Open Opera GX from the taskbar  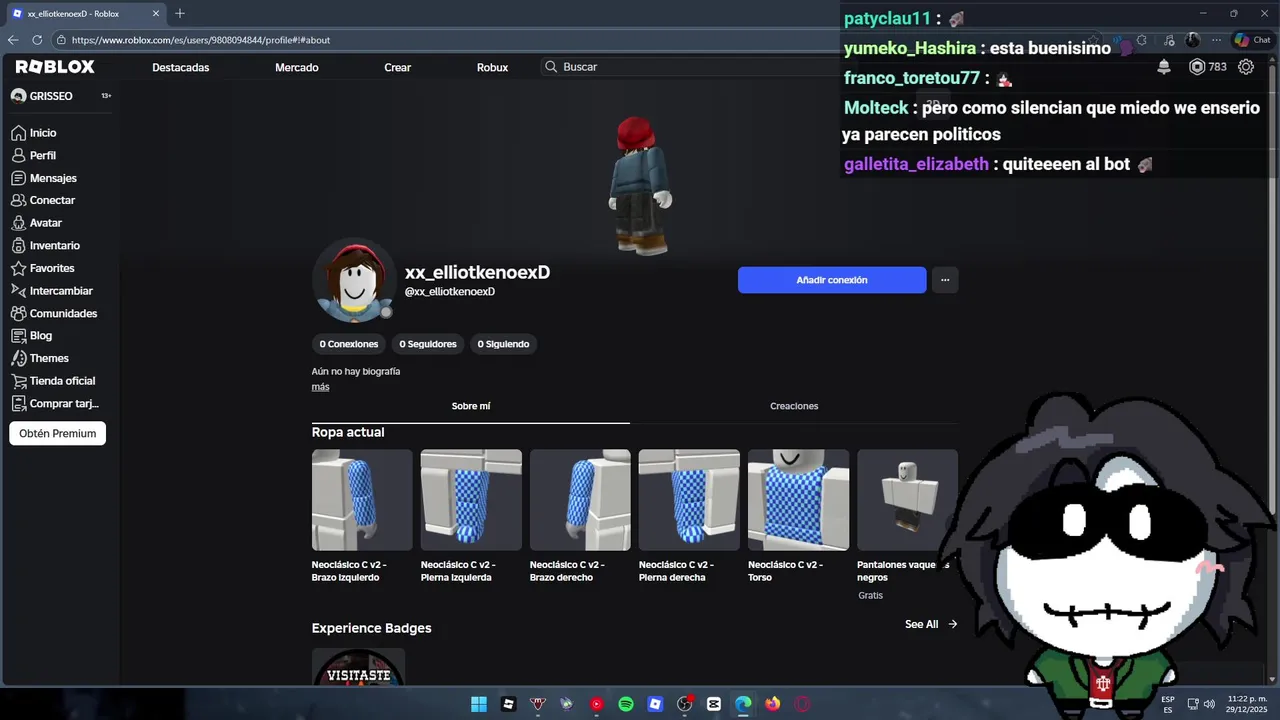tap(802, 704)
